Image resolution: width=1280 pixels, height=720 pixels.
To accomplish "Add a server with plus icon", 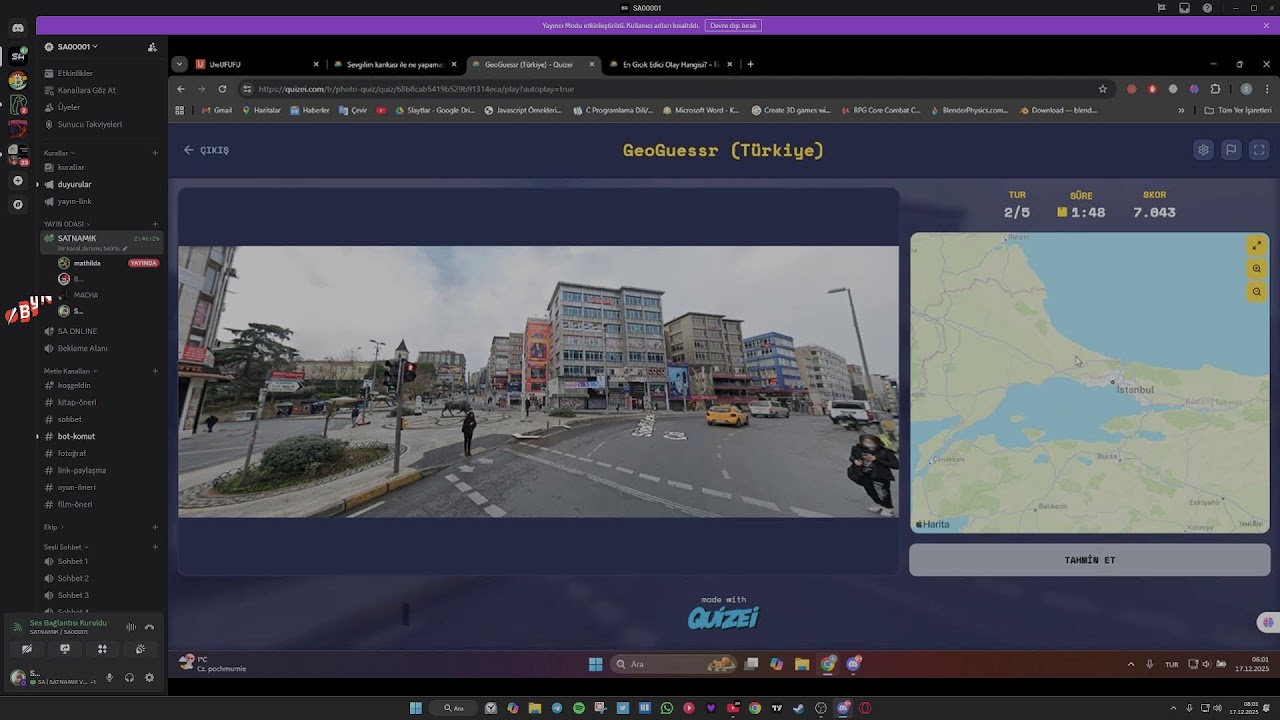I will [x=18, y=181].
